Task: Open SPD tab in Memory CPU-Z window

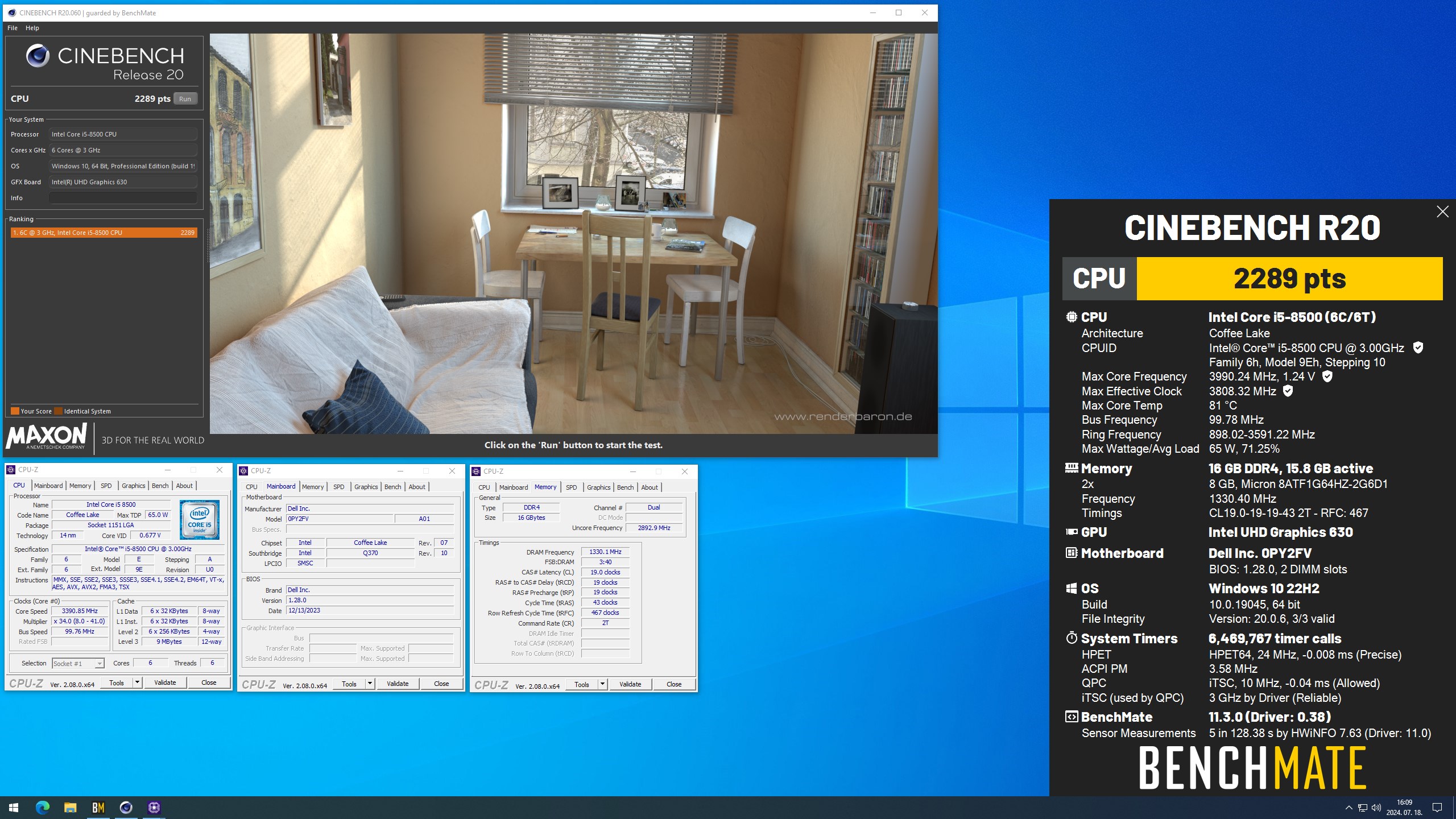Action: pyautogui.click(x=572, y=487)
